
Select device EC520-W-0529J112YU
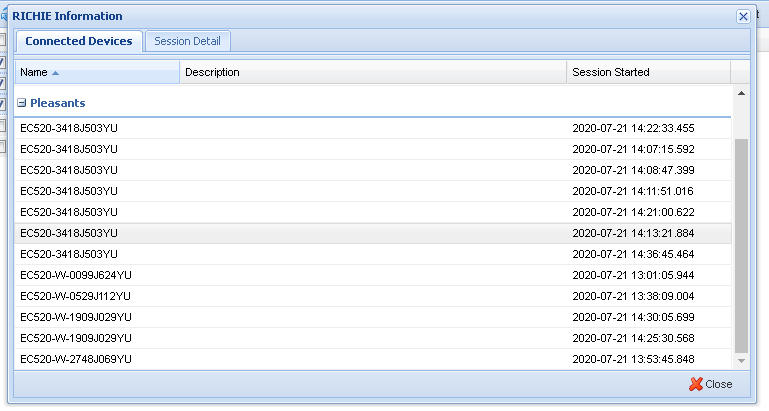click(76, 296)
